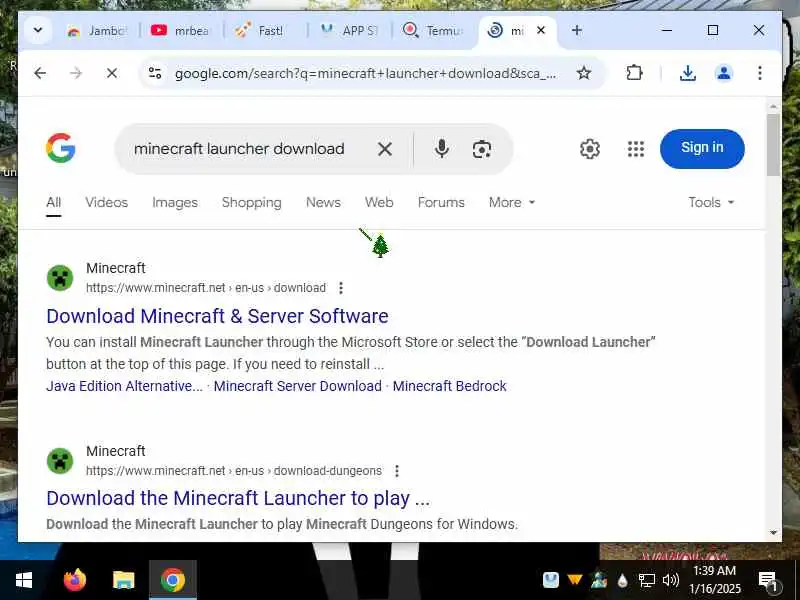This screenshot has height=600, width=800.
Task: Stop loading the page
Action: pyautogui.click(x=112, y=73)
